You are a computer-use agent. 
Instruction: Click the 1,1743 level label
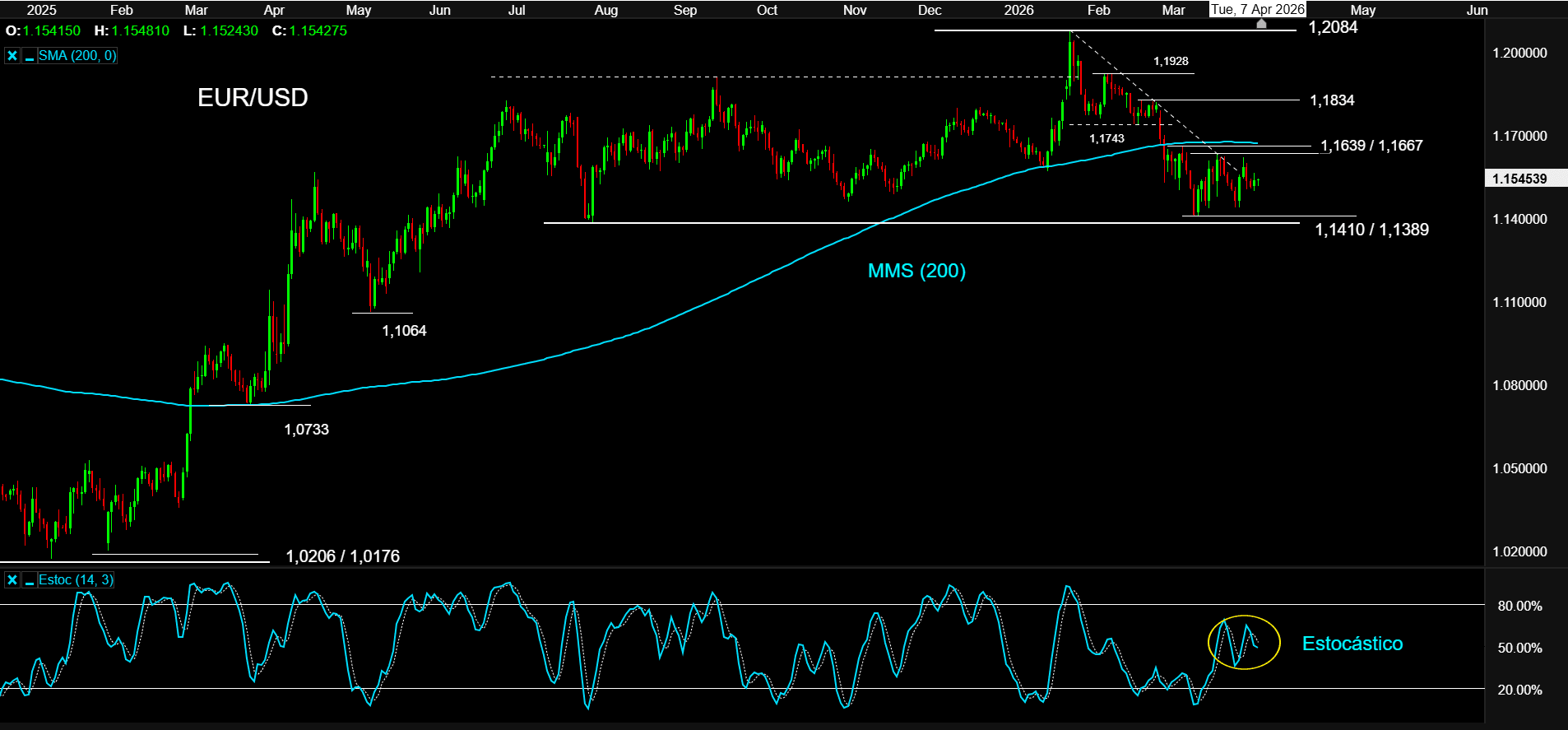tap(1106, 138)
